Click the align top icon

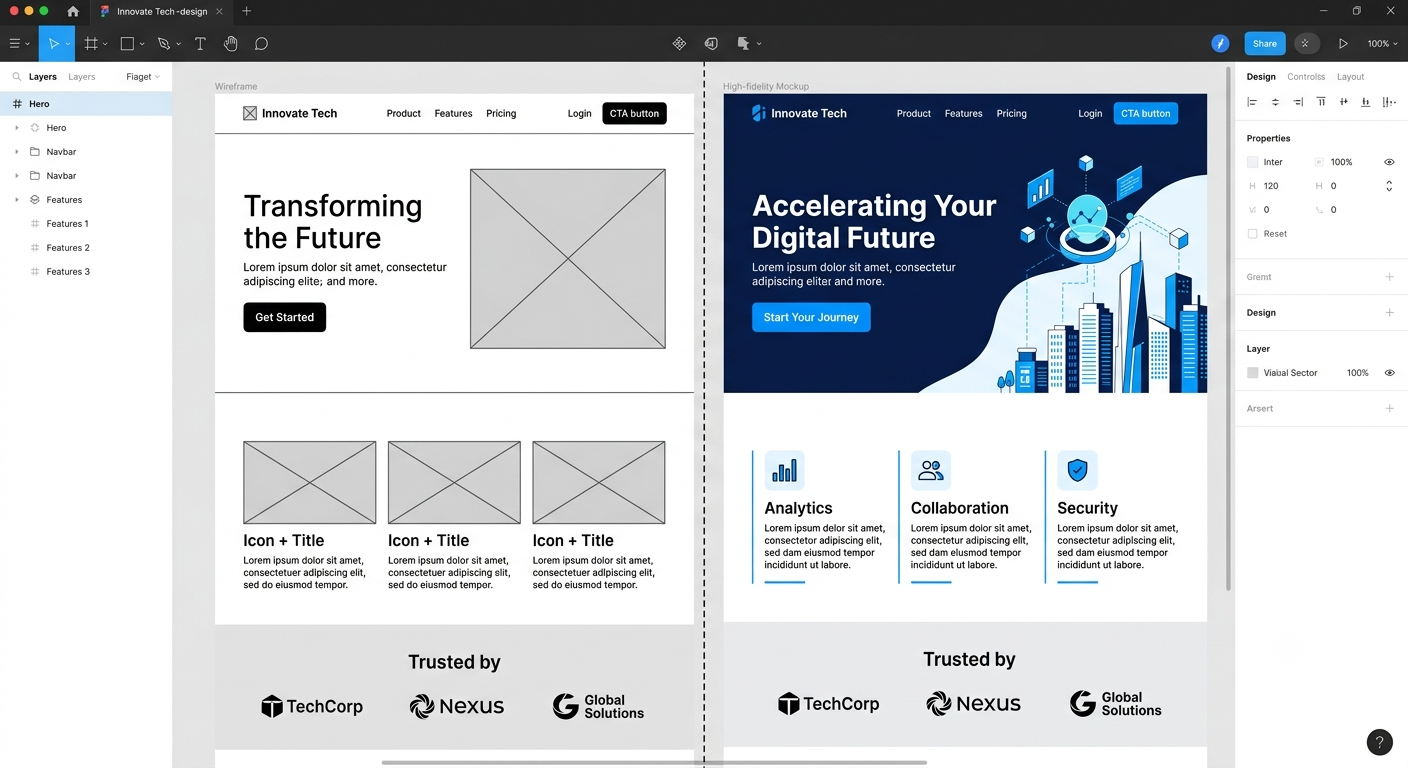1321,102
